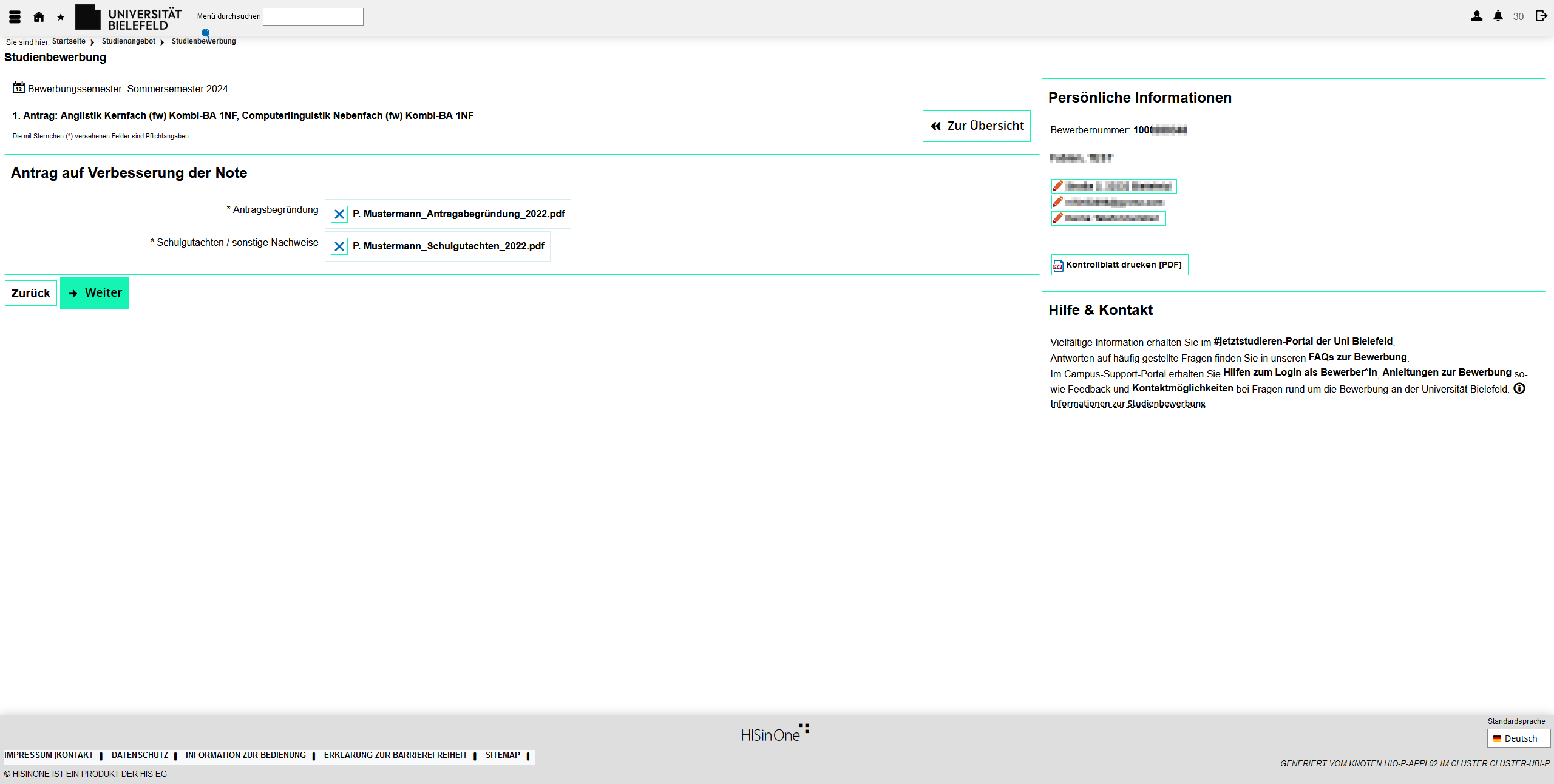1554x784 pixels.
Task: Remove the Antragsbegründung PDF file
Action: (339, 214)
